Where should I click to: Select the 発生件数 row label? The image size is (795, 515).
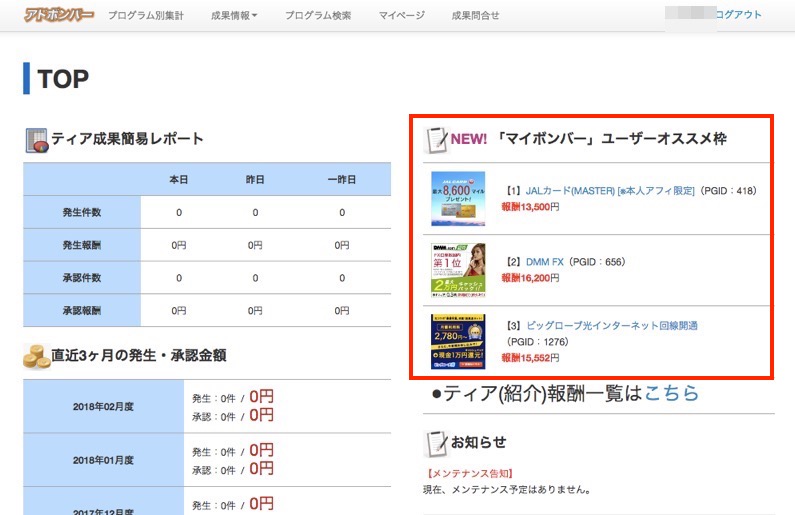(82, 212)
